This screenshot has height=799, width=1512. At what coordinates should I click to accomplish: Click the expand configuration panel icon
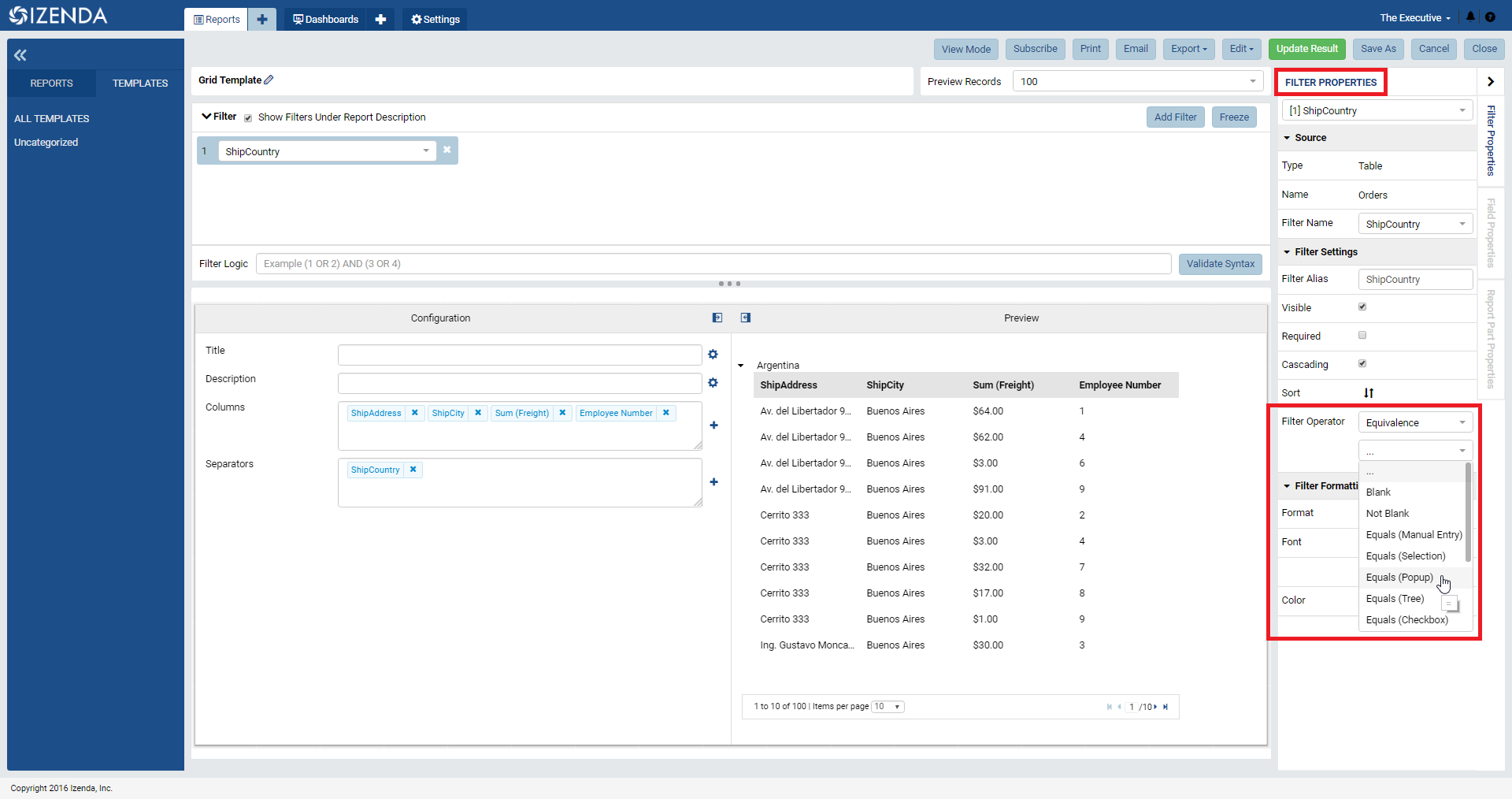tap(717, 318)
